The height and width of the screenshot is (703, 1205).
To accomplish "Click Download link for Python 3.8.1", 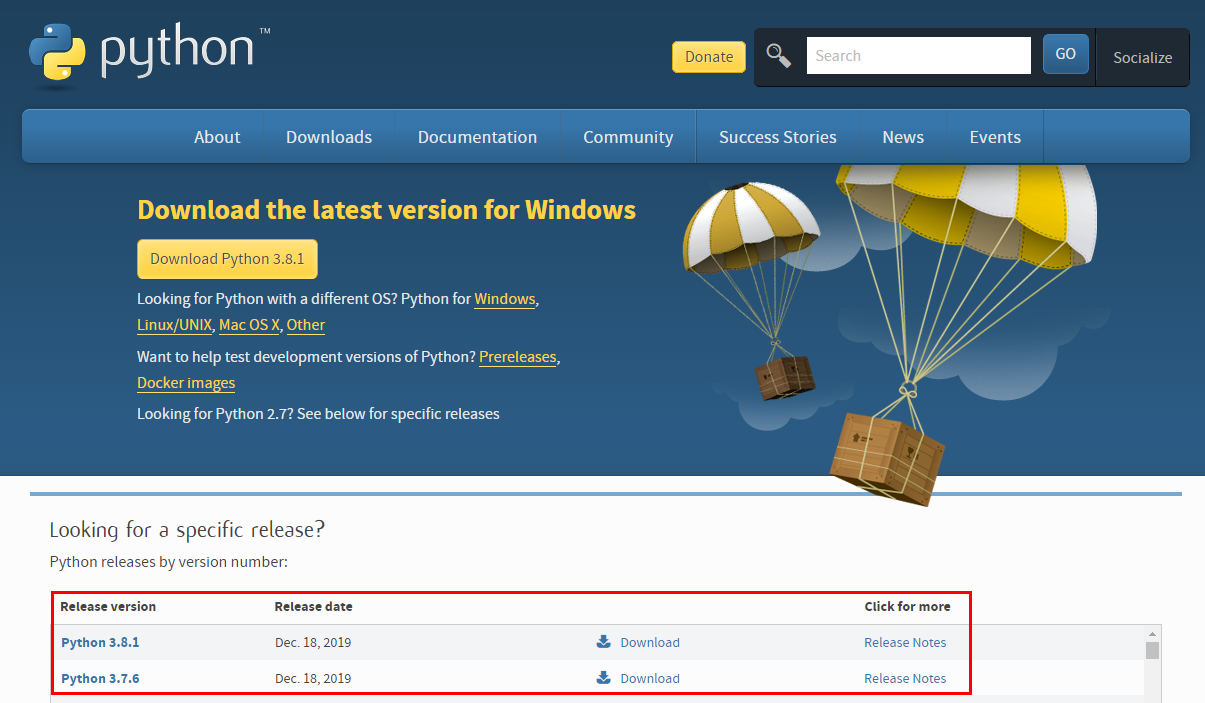I will click(x=650, y=642).
